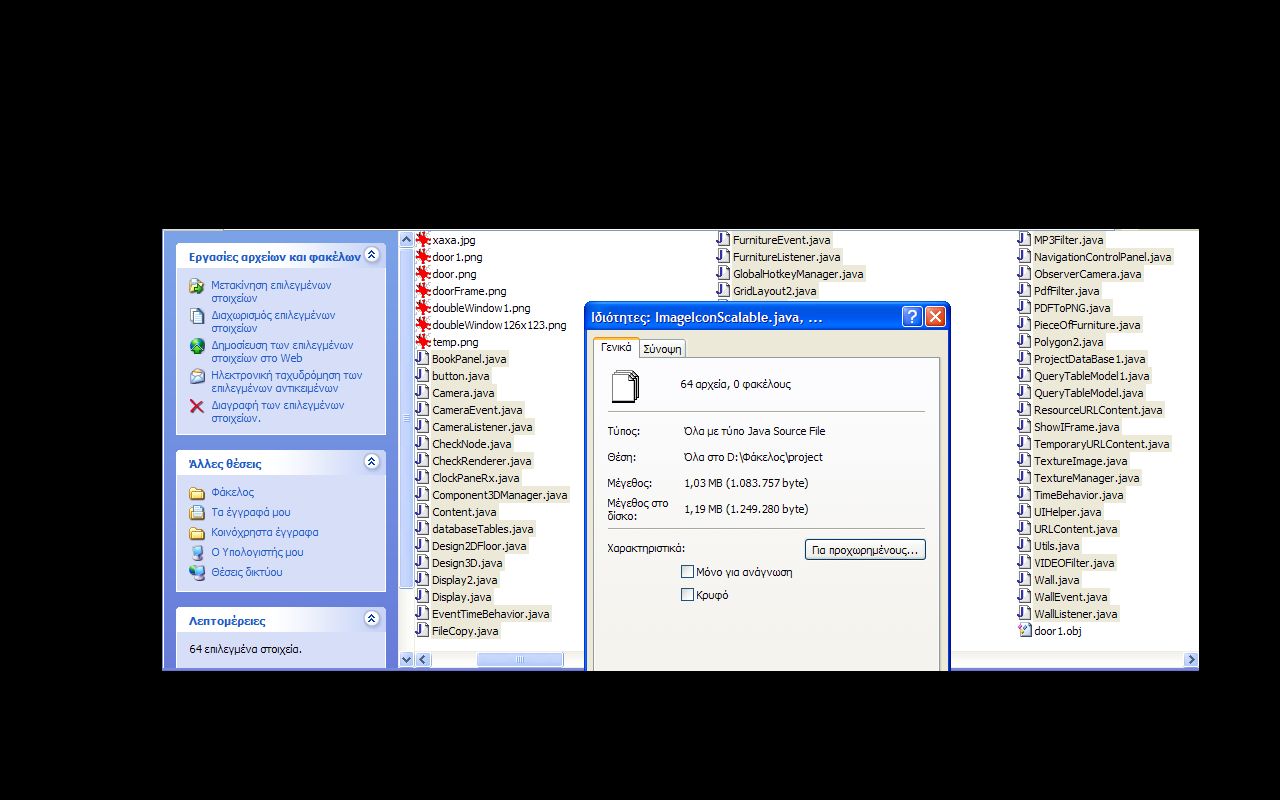Select the file named VIDEOFilter.java
Image resolution: width=1280 pixels, height=800 pixels.
point(1074,563)
